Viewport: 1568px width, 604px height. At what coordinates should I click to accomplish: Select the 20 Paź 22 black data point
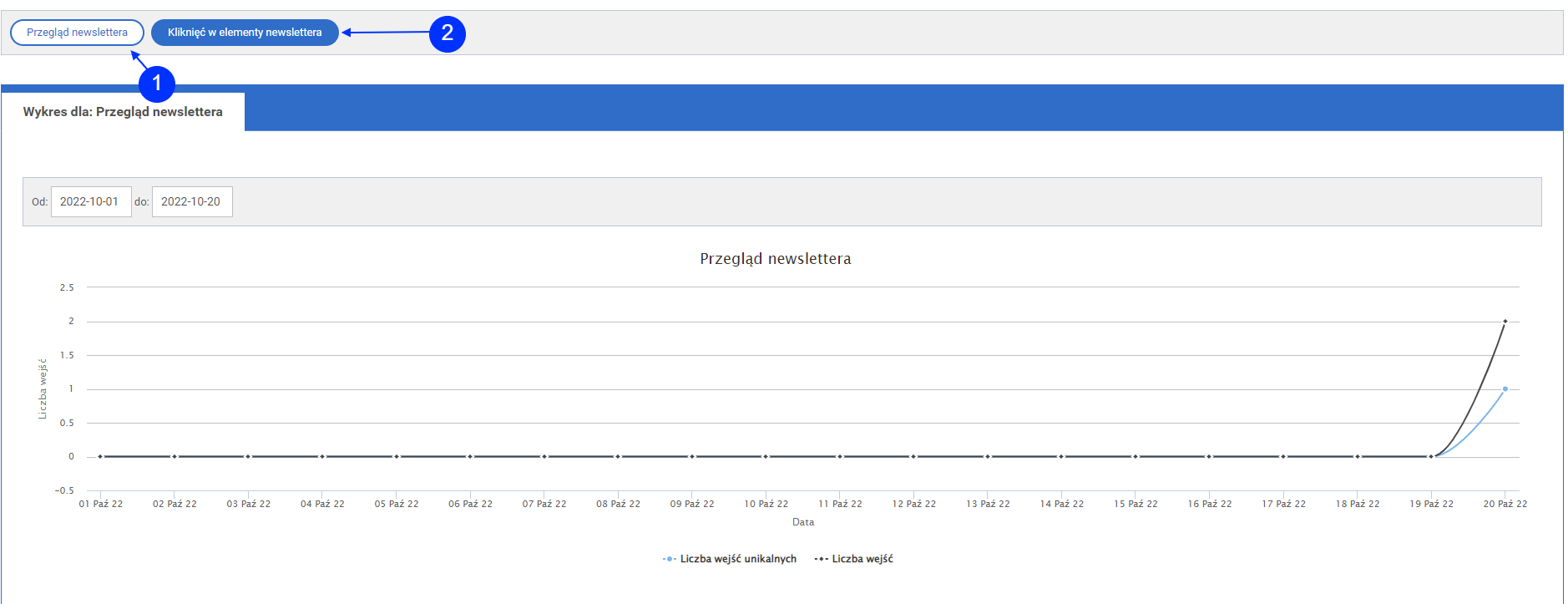coord(1505,322)
